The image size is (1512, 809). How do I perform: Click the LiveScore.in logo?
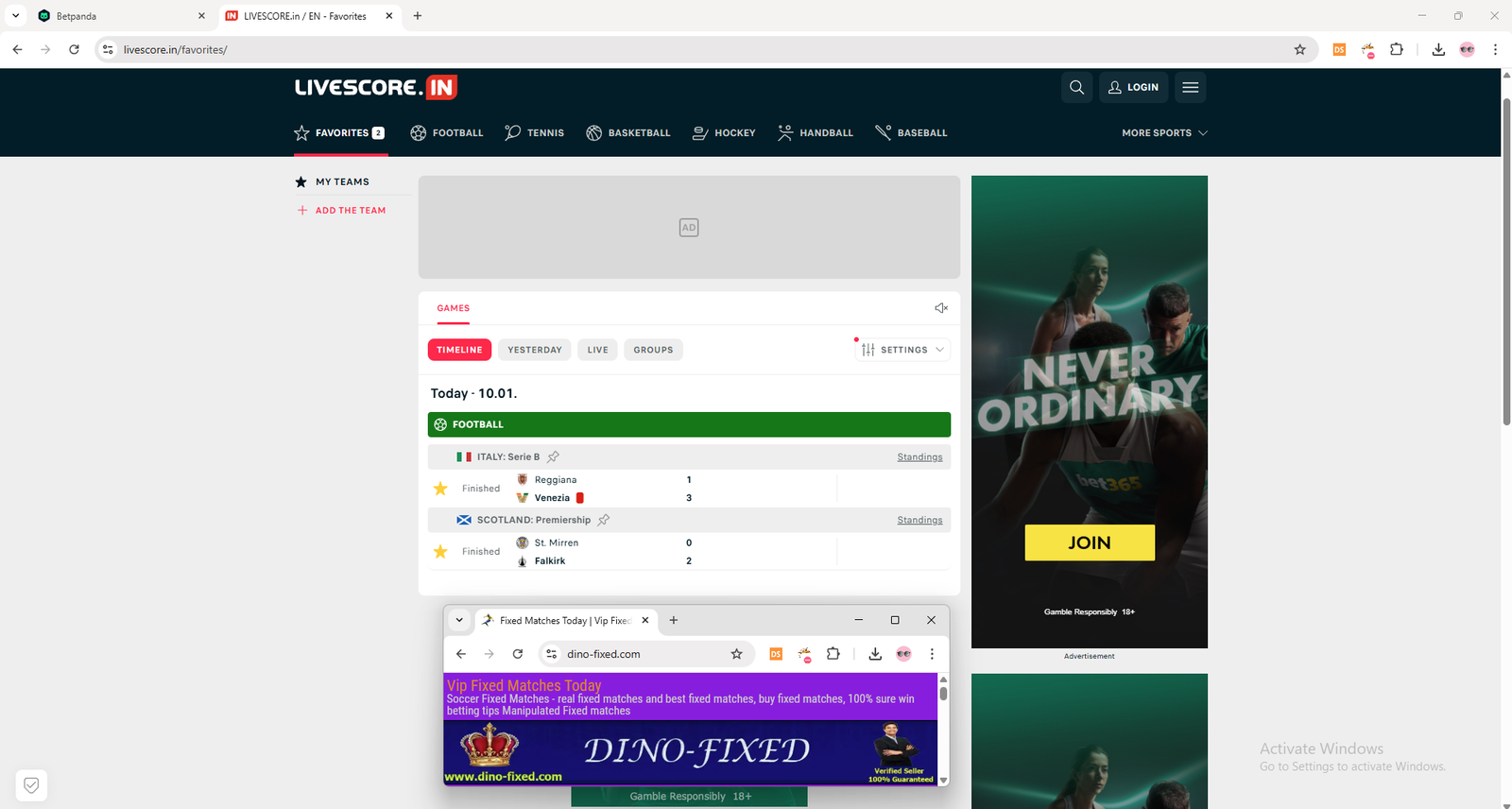pyautogui.click(x=376, y=88)
